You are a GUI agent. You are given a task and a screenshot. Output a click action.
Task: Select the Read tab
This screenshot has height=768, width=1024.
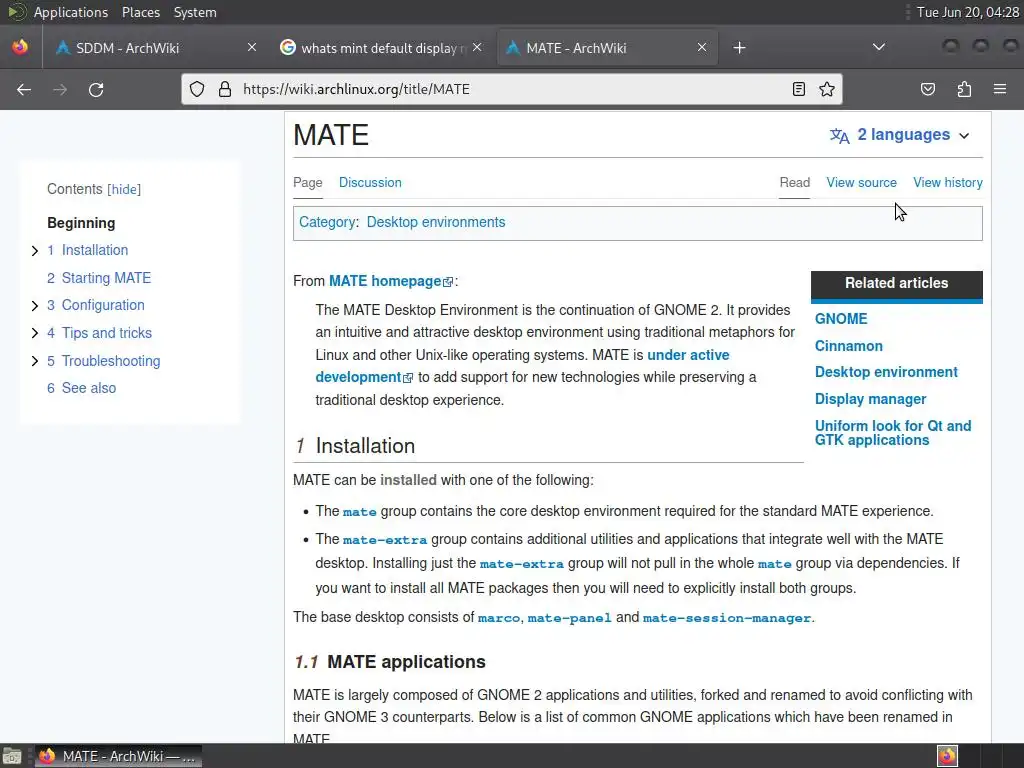pos(794,182)
